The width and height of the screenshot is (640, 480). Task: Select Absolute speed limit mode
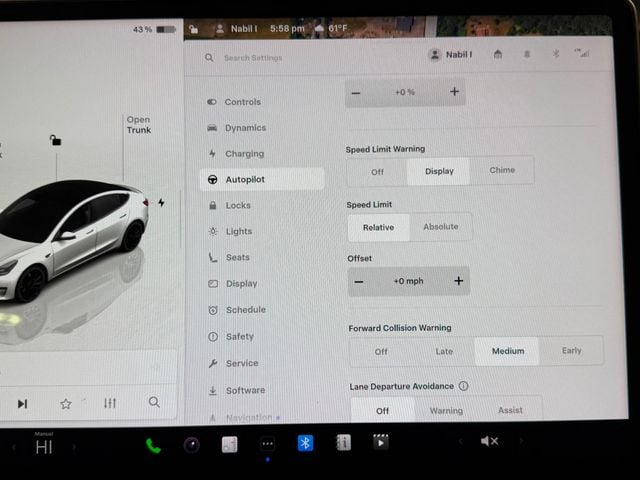[440, 227]
